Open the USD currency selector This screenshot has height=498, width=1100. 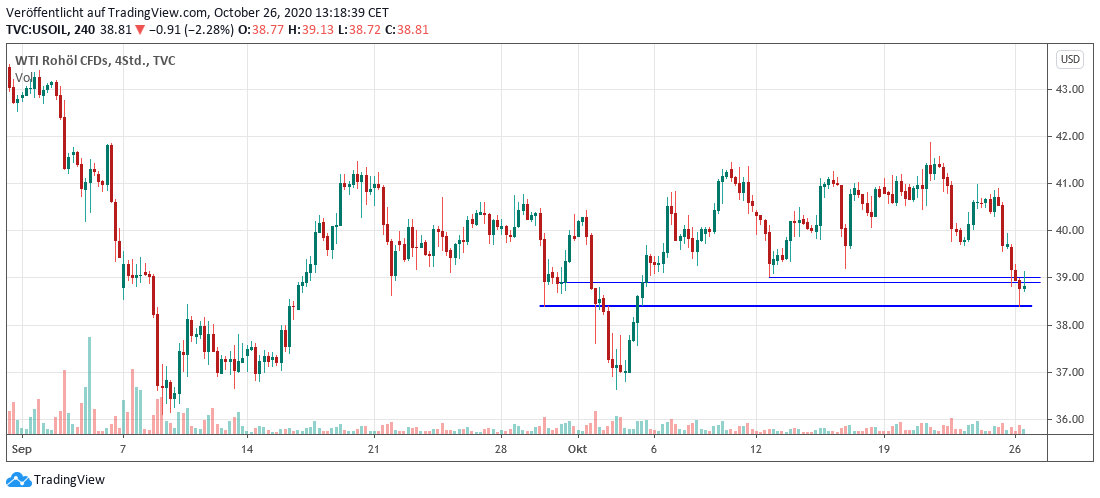(x=1069, y=59)
